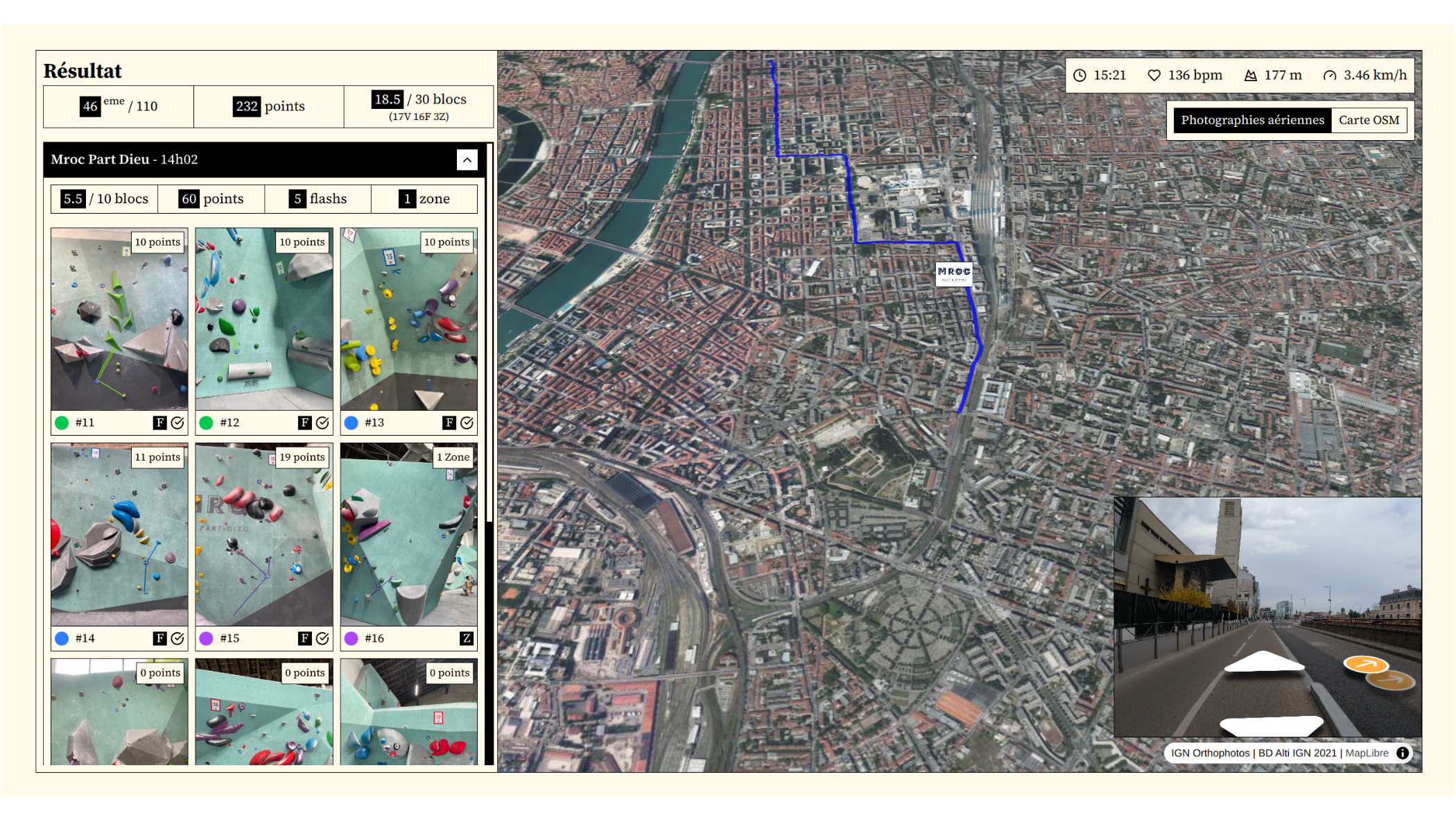Click the white forward arrow in street view
Viewport: 1456px width, 820px height.
point(1264,662)
